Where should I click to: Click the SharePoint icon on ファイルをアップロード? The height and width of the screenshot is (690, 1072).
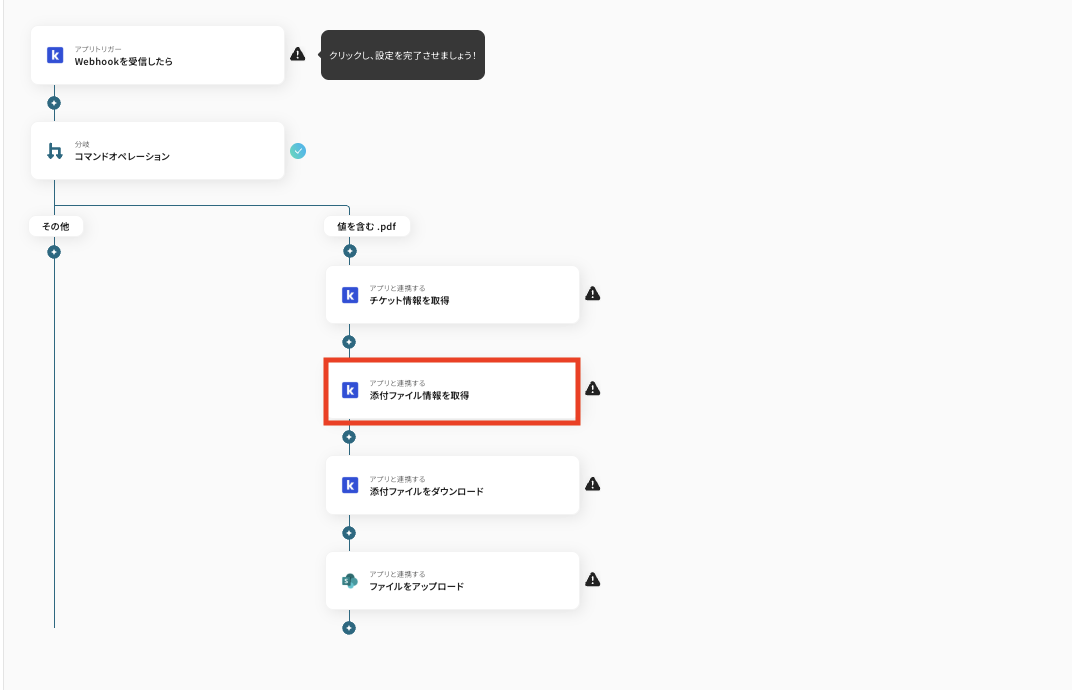350,581
